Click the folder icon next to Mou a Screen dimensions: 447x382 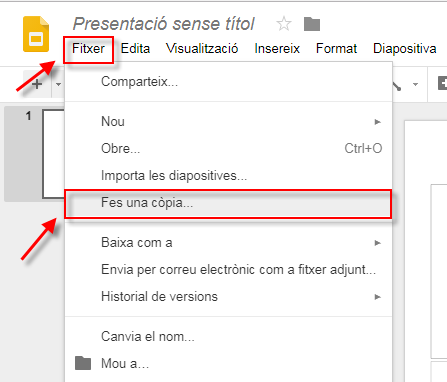click(83, 363)
